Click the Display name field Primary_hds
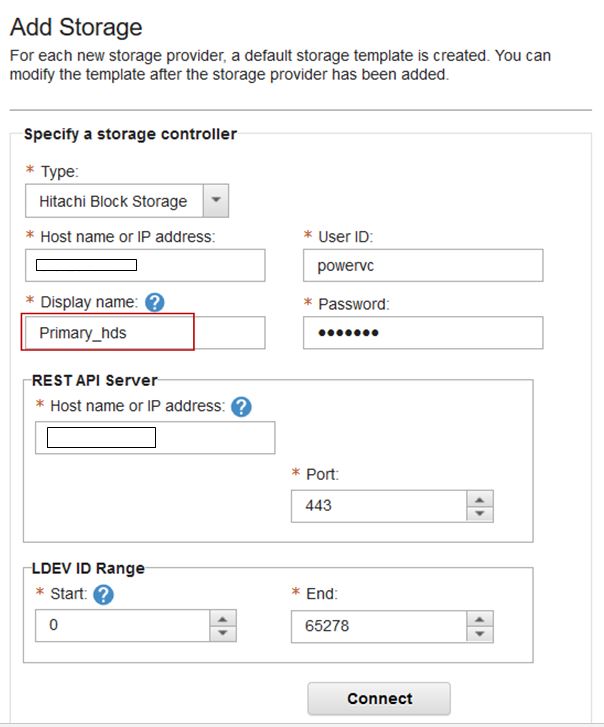The height and width of the screenshot is (727, 604). [x=145, y=333]
